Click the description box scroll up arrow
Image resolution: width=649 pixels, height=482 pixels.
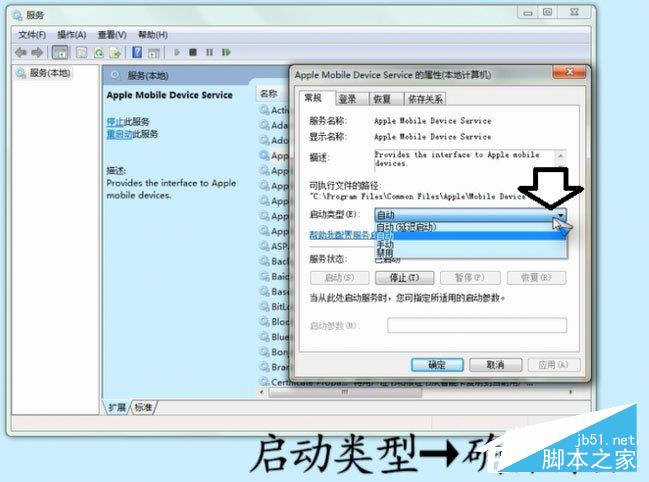point(560,156)
